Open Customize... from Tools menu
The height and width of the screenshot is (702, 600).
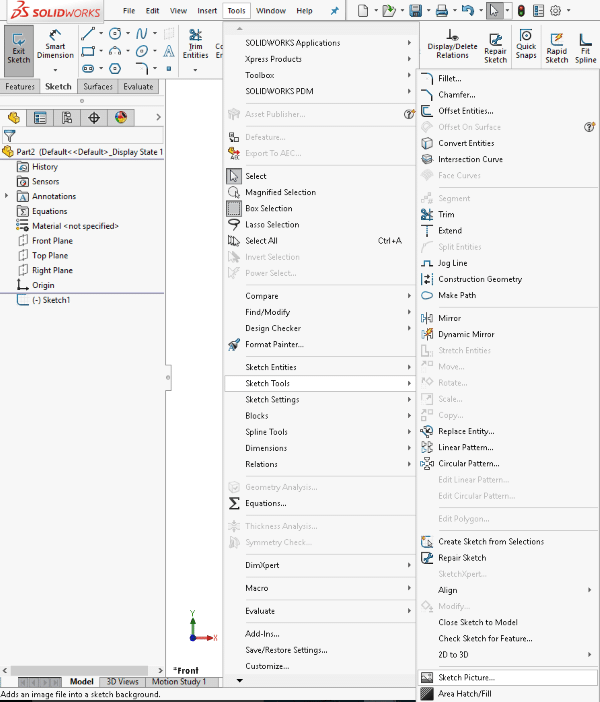pos(267,667)
